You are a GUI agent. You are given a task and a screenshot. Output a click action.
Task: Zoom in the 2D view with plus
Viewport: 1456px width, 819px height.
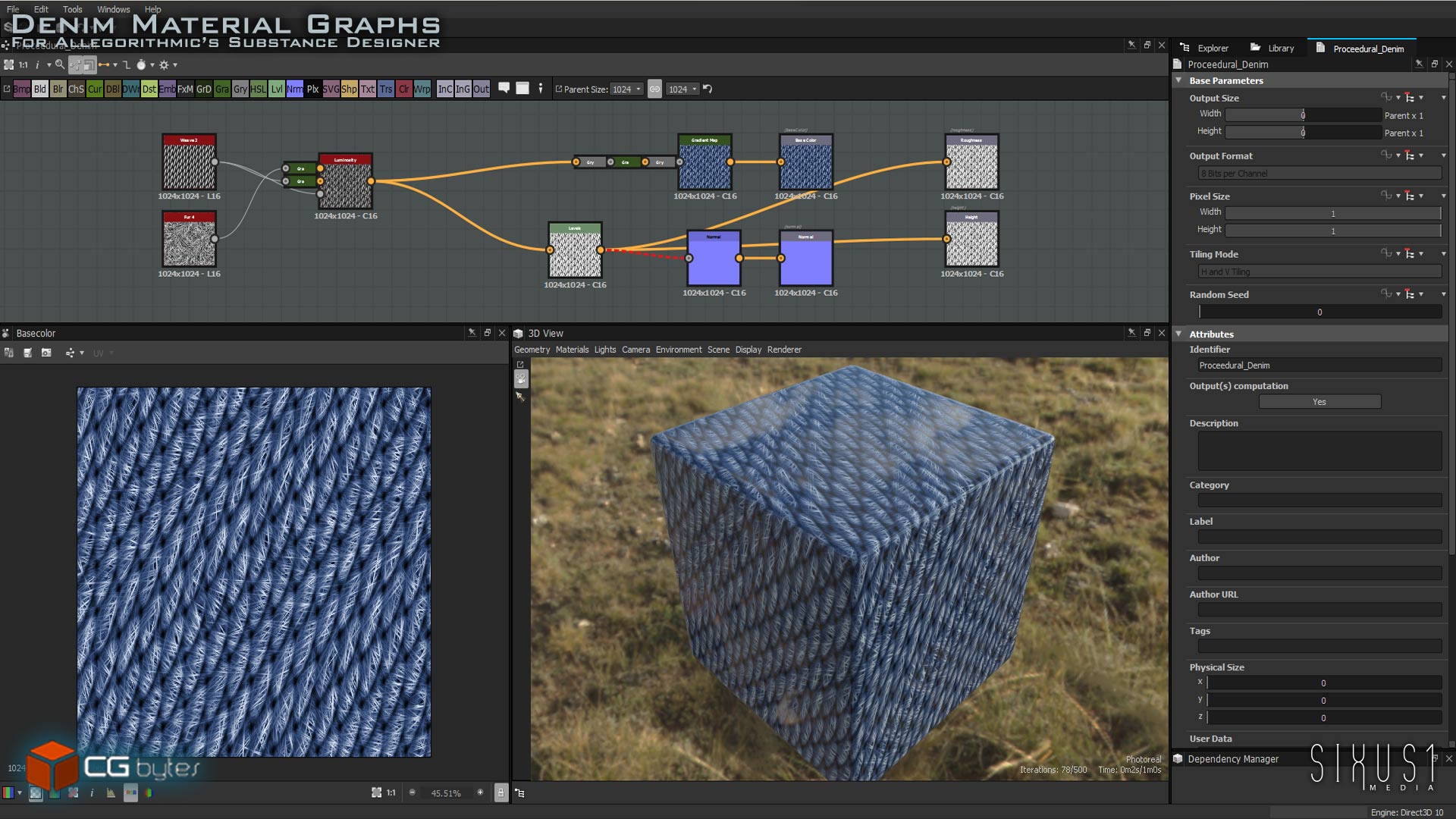coord(480,793)
